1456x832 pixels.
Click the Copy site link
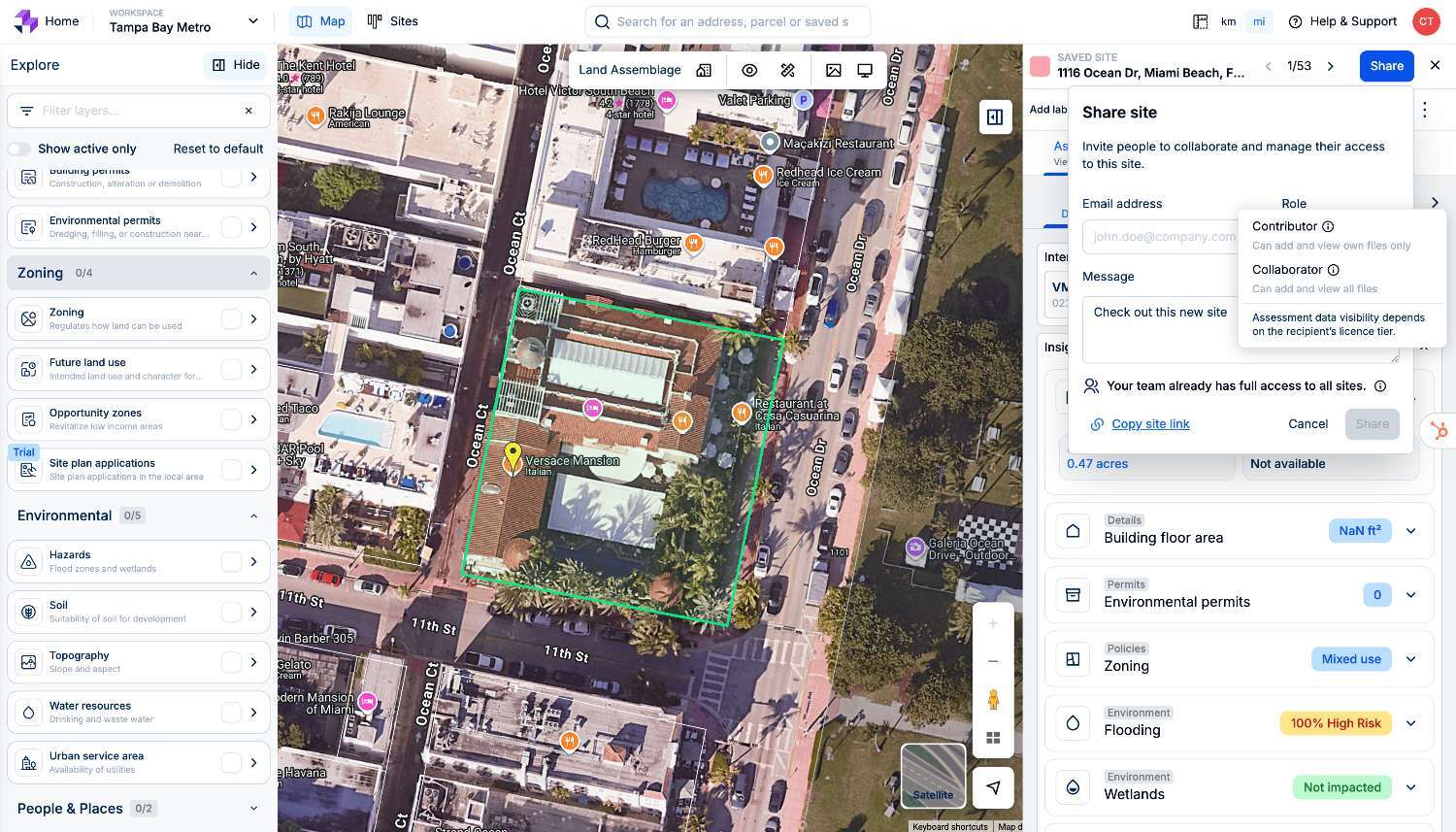pos(1150,424)
